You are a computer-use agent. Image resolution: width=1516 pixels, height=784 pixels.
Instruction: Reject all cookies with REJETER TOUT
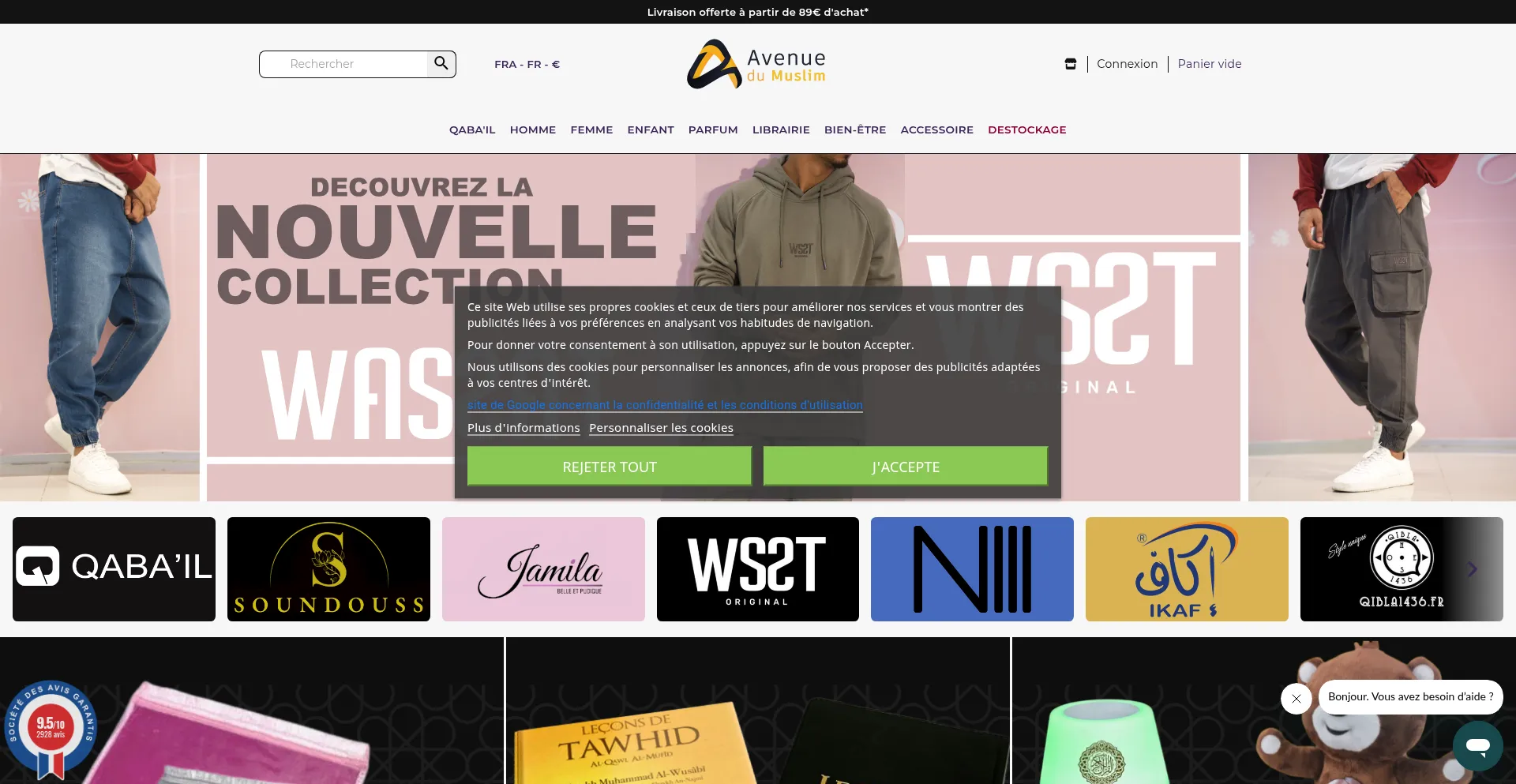coord(610,467)
